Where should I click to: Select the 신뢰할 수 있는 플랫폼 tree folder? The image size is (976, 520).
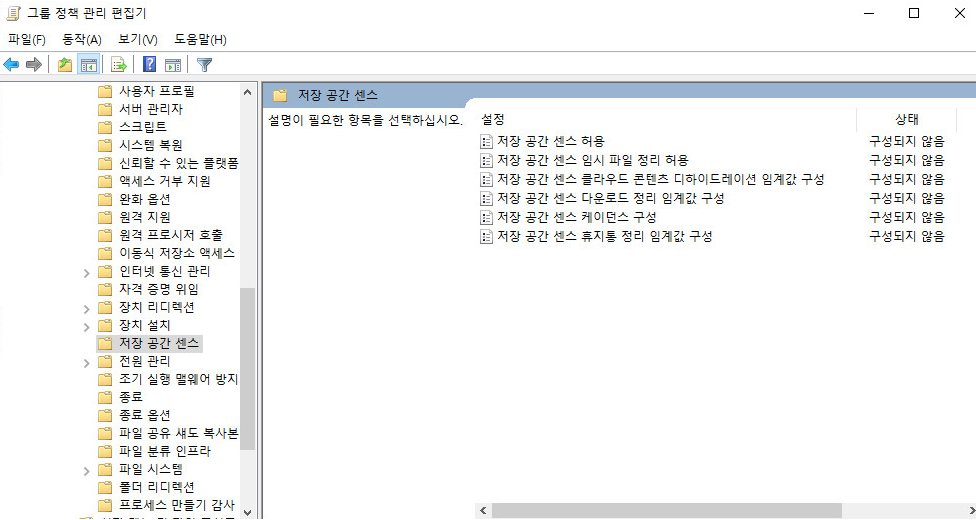tap(179, 163)
